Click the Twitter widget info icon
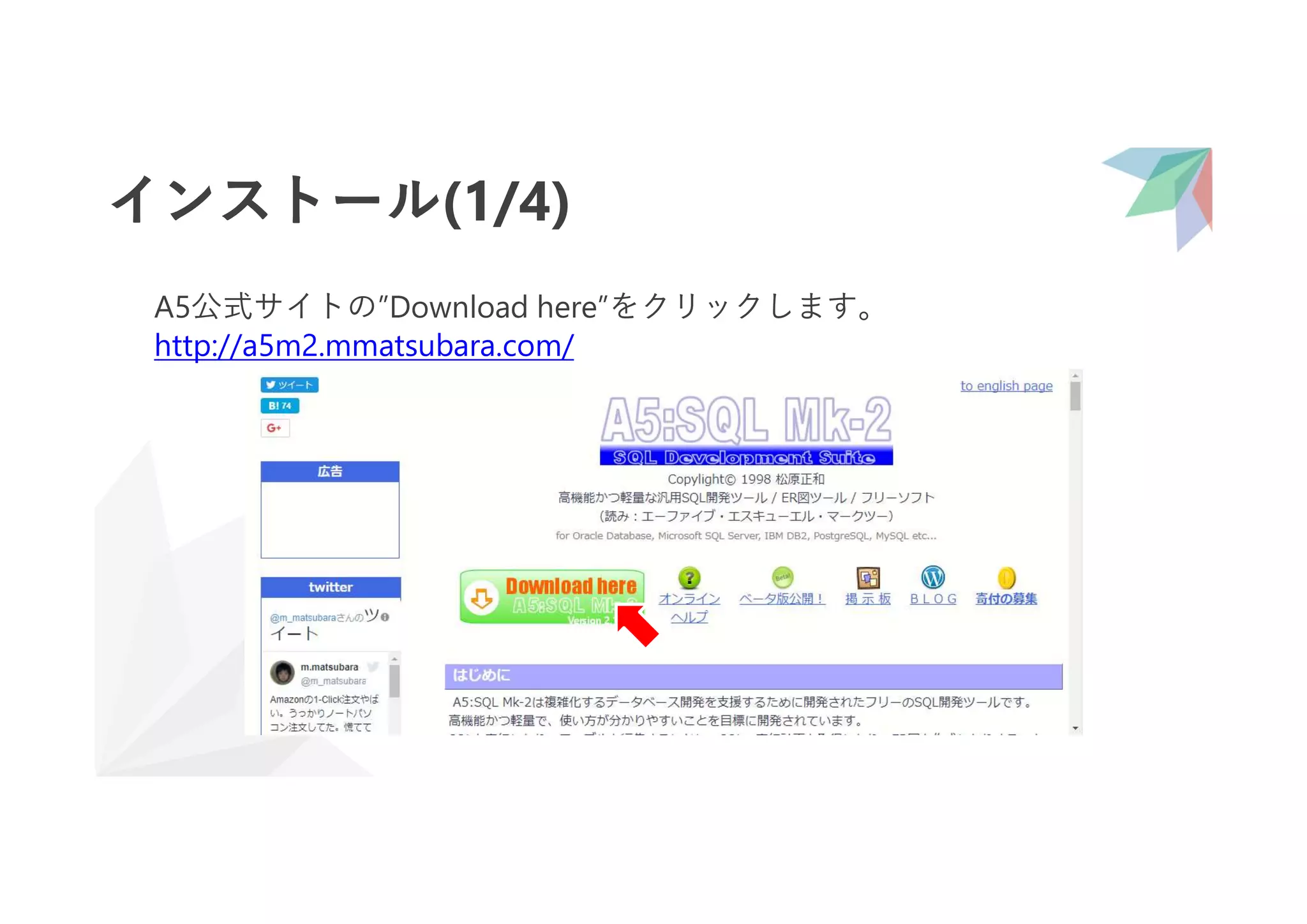 [385, 617]
